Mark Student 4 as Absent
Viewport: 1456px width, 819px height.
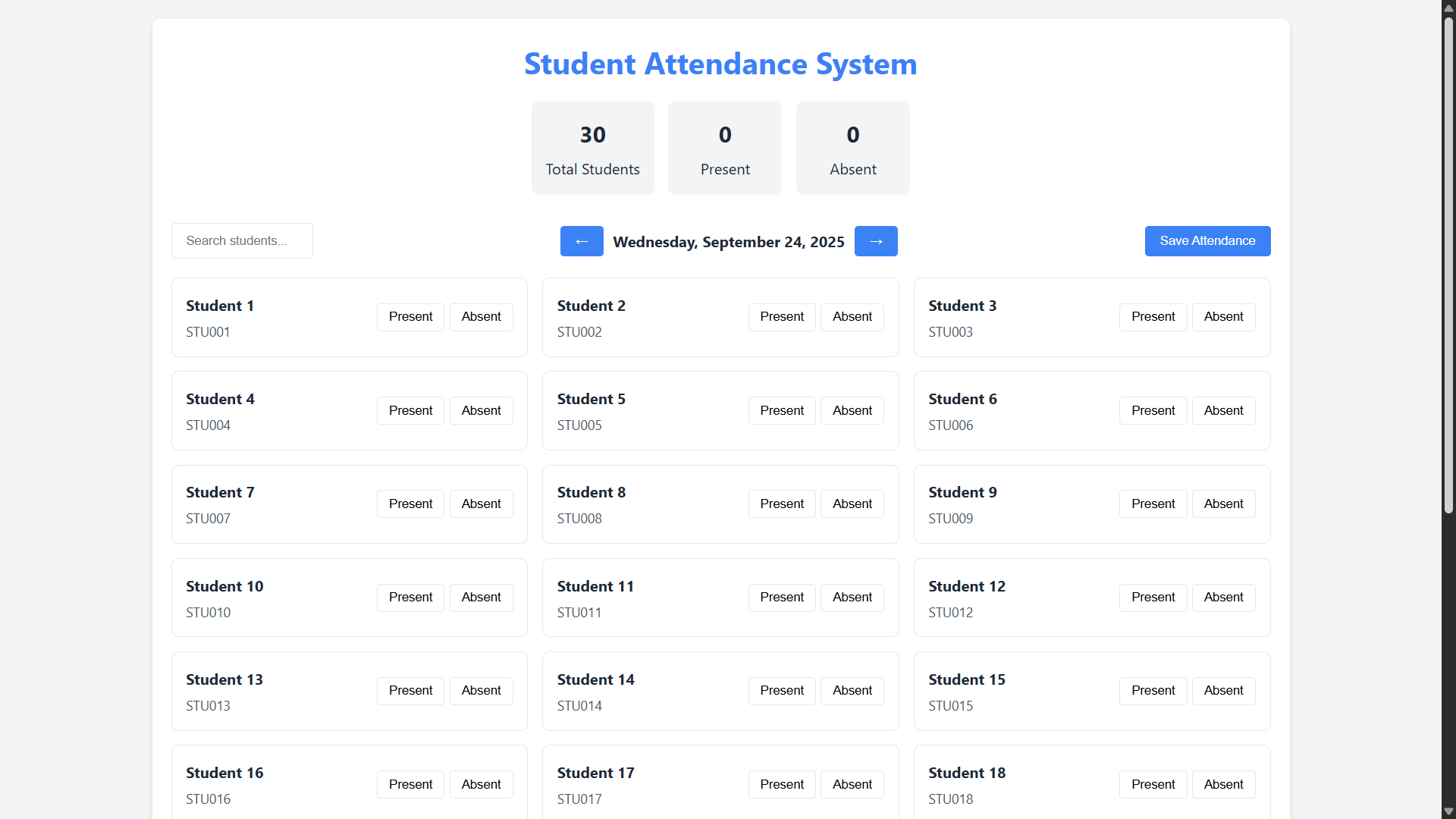[x=481, y=410]
